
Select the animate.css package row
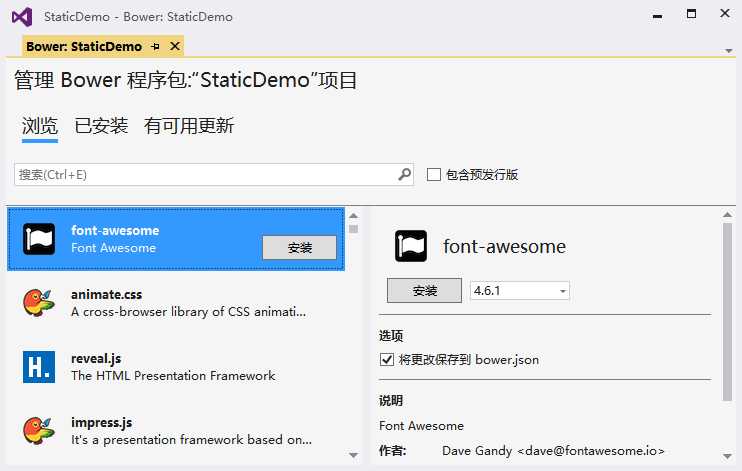point(176,303)
